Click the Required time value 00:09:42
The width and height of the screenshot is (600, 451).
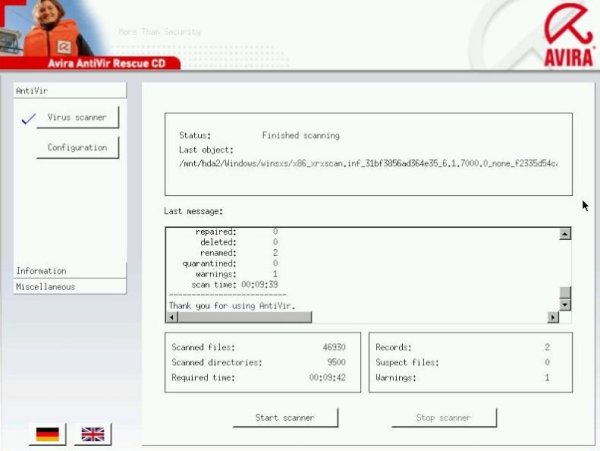pyautogui.click(x=327, y=378)
